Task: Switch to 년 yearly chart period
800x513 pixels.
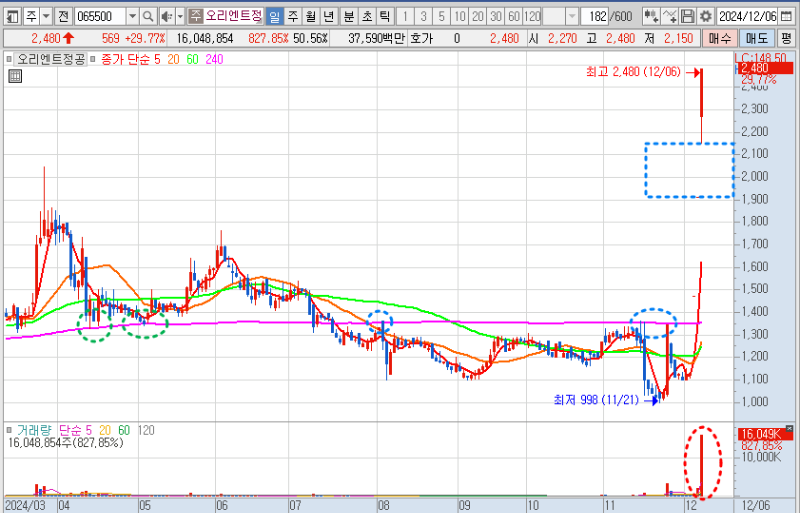Action: click(329, 17)
